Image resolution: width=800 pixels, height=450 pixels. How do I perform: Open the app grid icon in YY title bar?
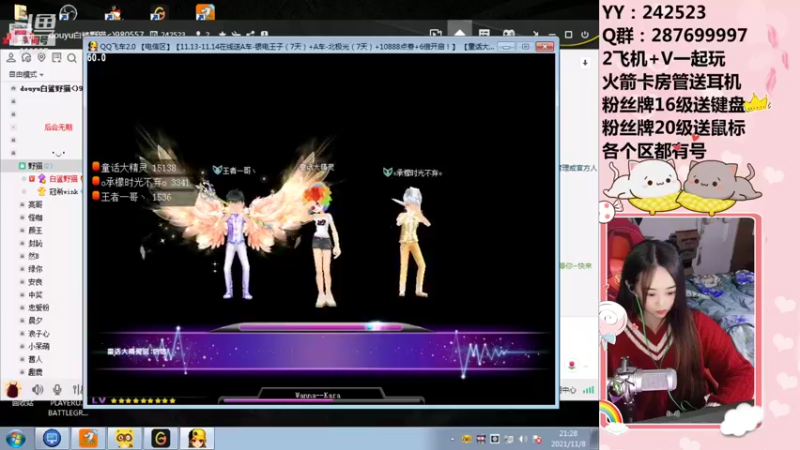pyautogui.click(x=484, y=34)
